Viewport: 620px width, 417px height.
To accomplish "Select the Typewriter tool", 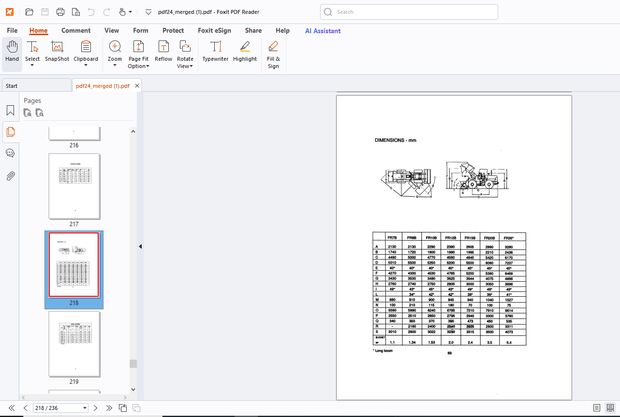I will (x=215, y=51).
